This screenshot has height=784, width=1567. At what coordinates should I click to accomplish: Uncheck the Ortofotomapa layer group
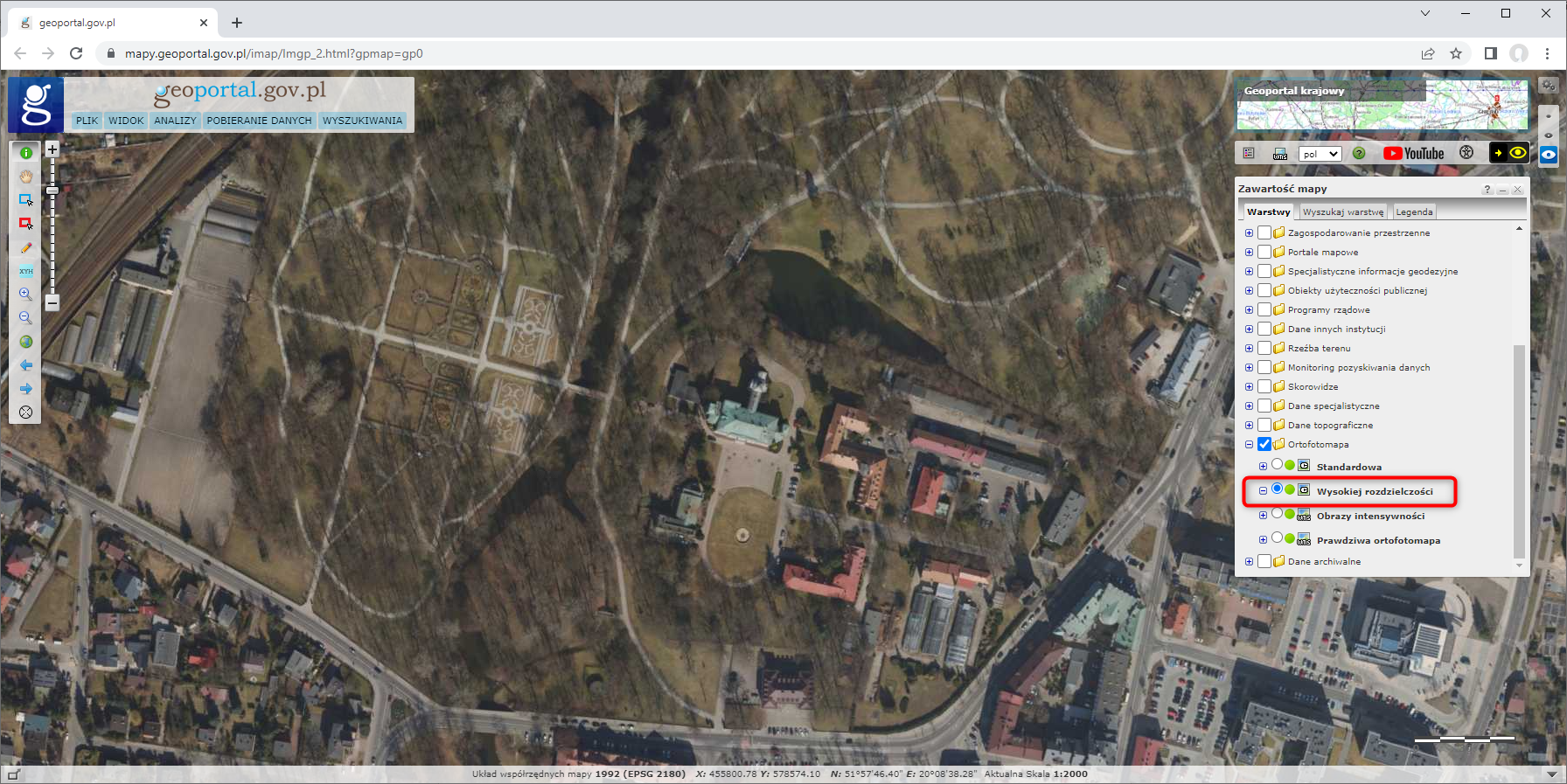1264,444
